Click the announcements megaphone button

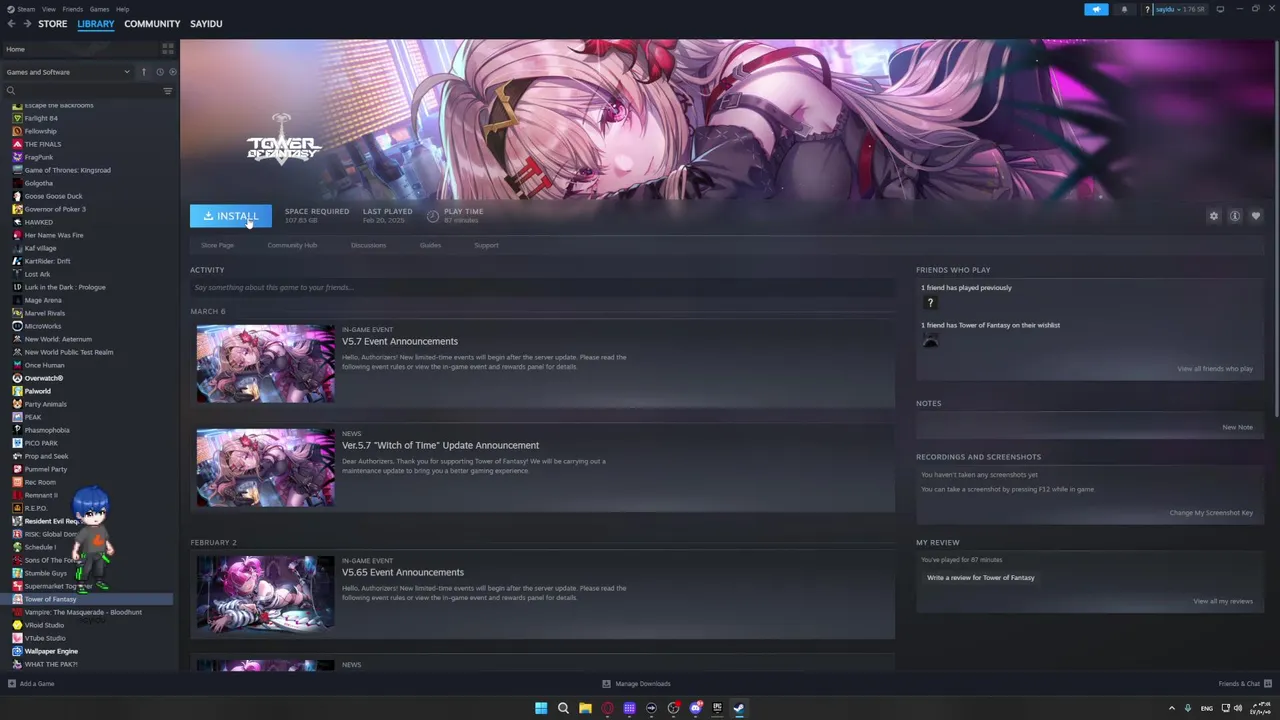(x=1096, y=9)
